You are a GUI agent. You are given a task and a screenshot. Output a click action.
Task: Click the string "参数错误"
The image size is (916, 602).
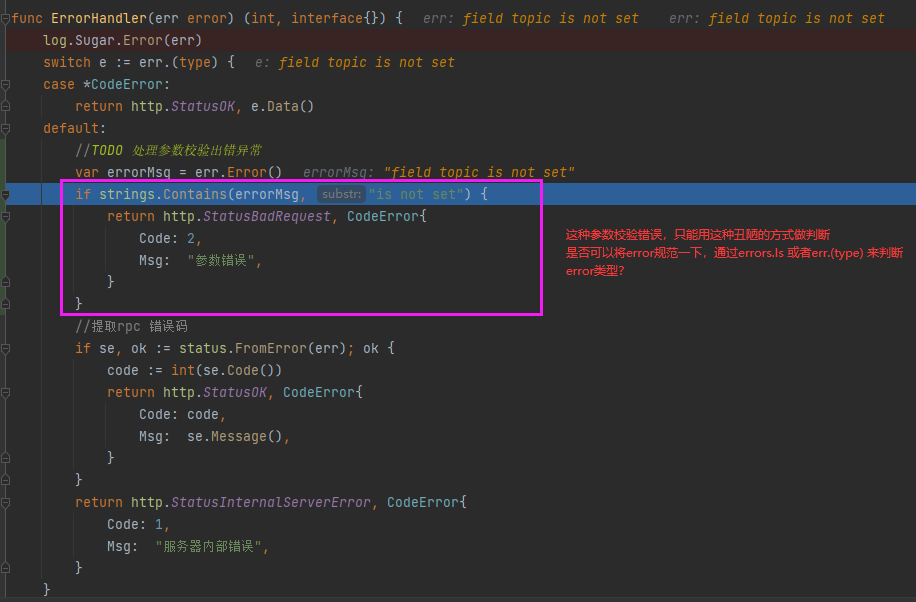[221, 261]
